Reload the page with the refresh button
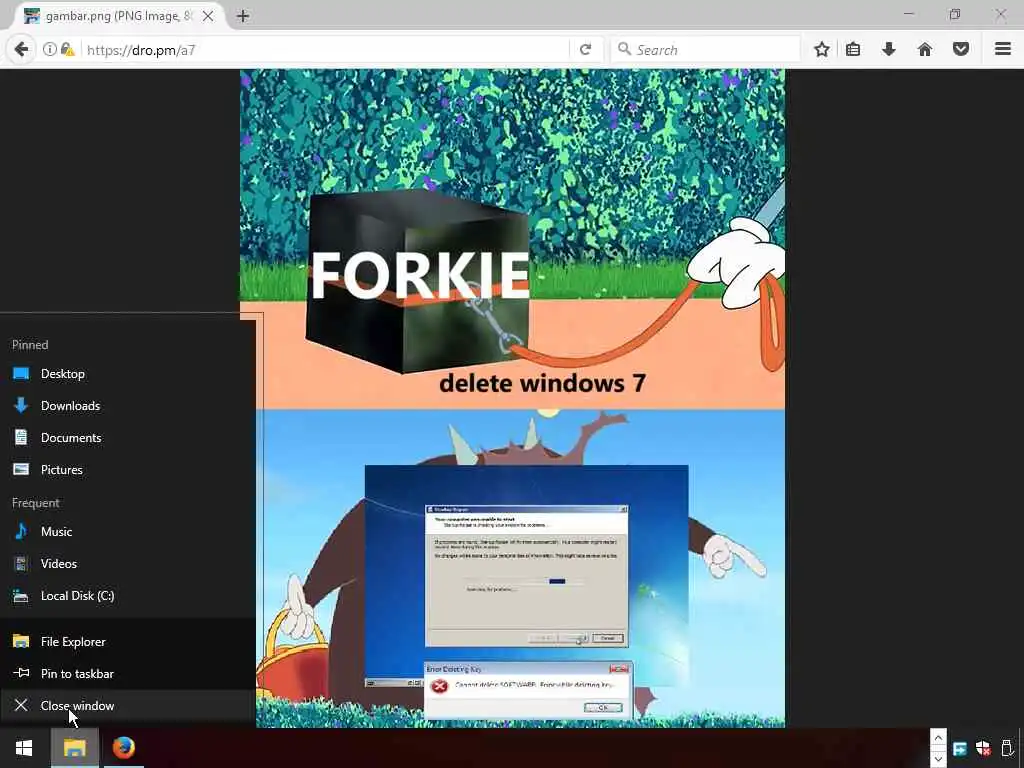 (585, 50)
